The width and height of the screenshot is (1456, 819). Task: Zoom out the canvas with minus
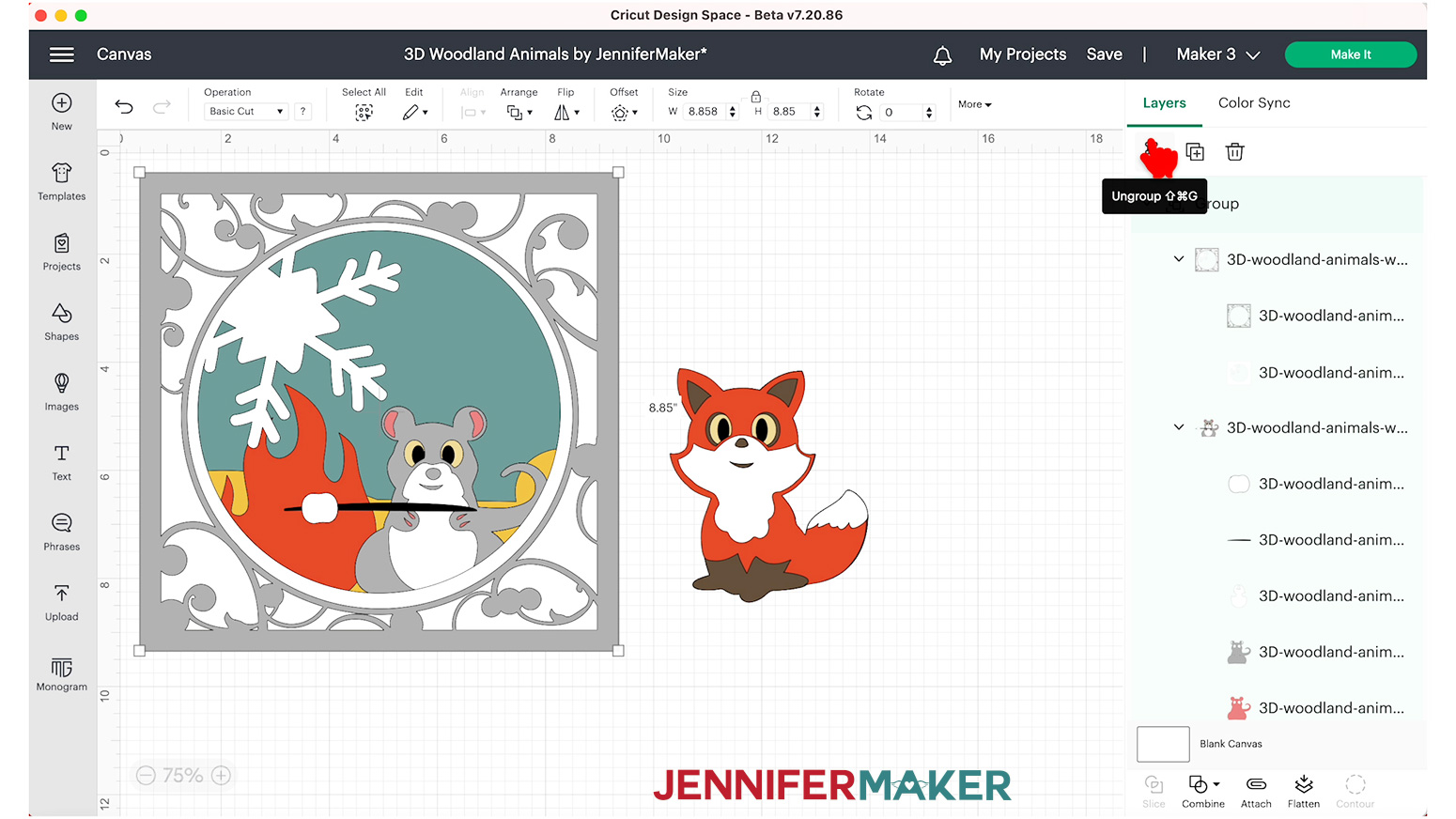(x=146, y=775)
